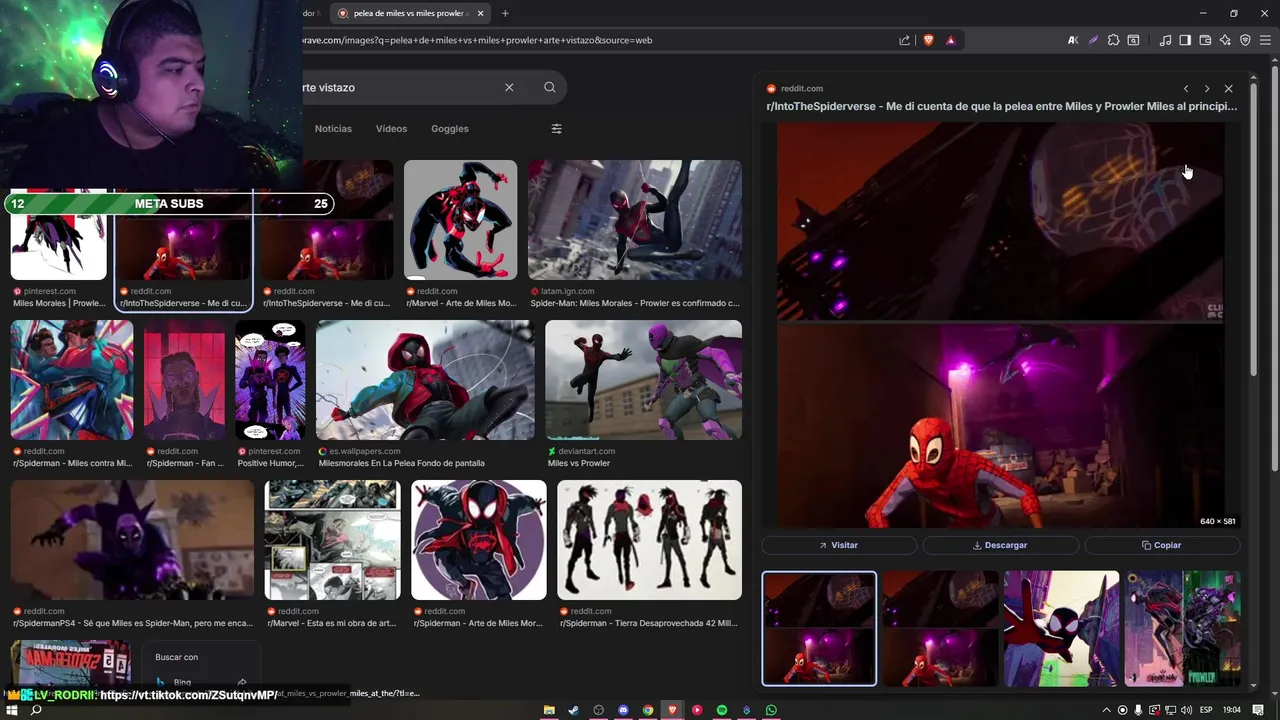Select the white-background Miles related thumbnail in preview

pos(1061,629)
